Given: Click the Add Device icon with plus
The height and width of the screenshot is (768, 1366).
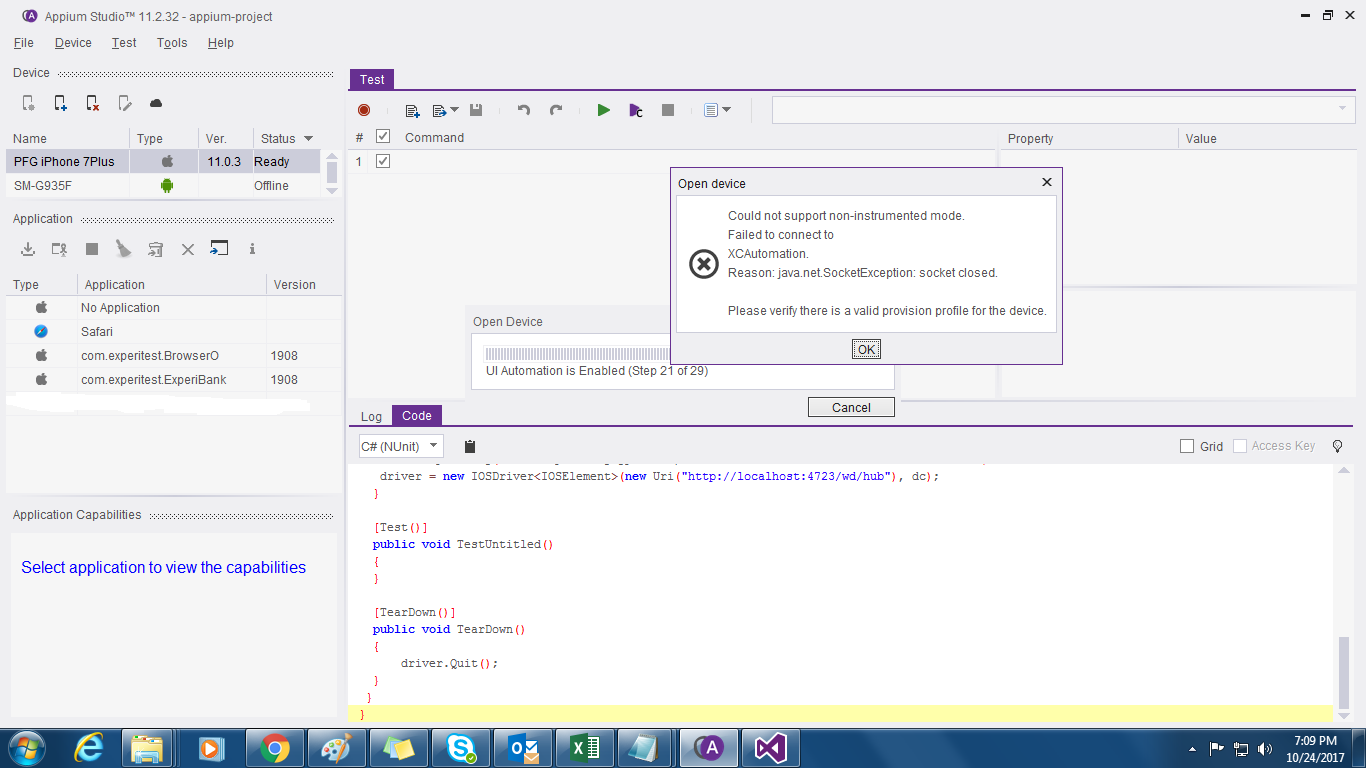Looking at the screenshot, I should [60, 103].
